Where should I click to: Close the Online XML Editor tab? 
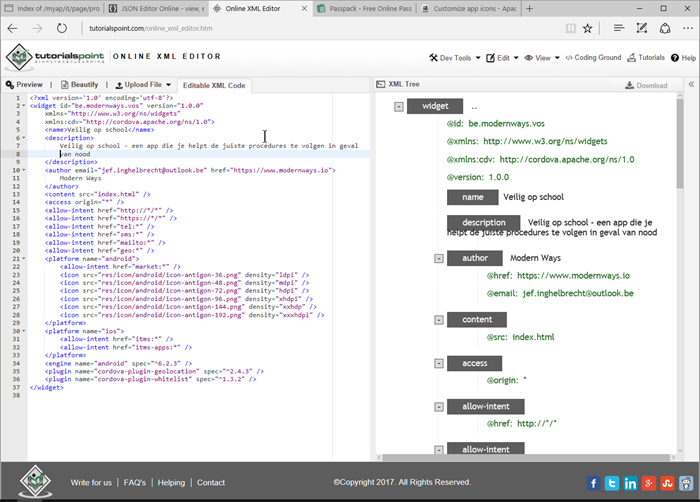pyautogui.click(x=304, y=8)
